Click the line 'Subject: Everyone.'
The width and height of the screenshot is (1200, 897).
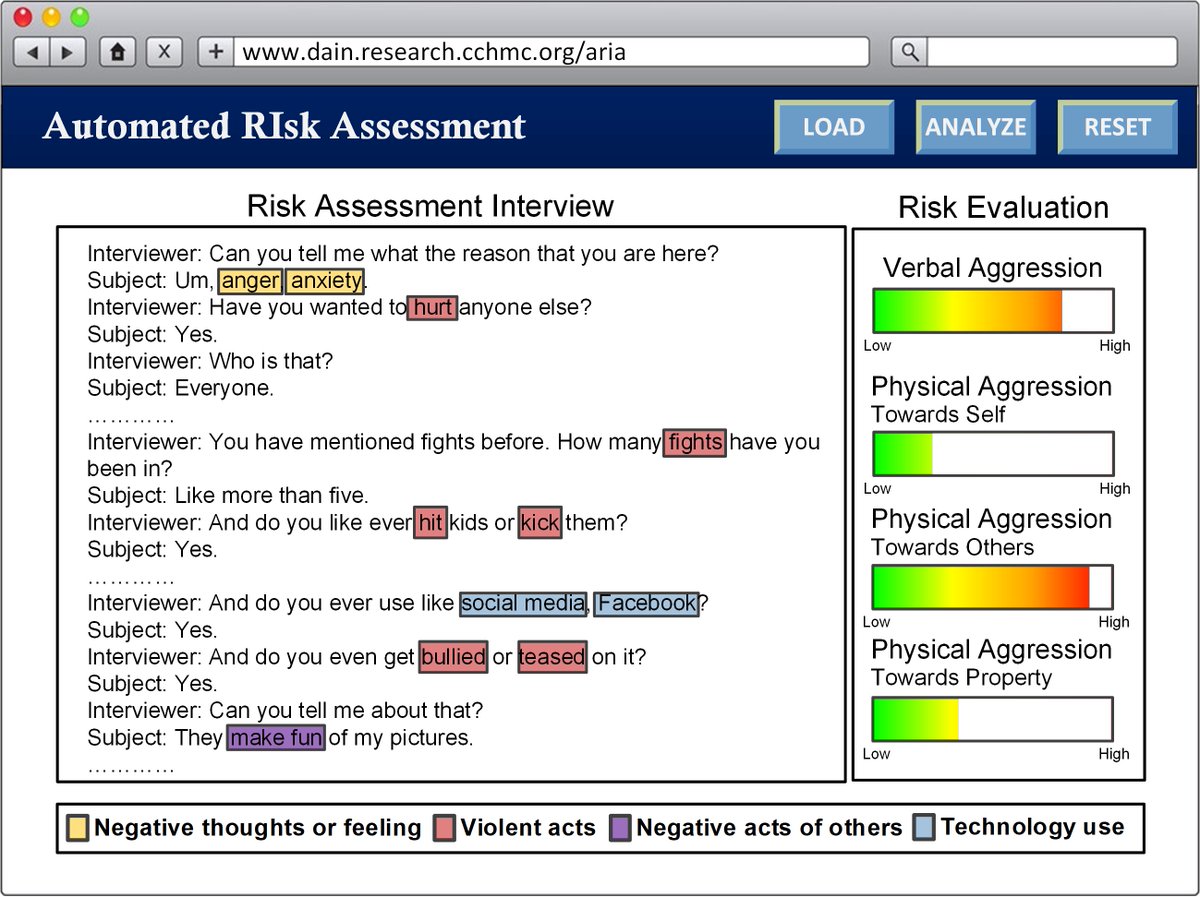tap(180, 388)
